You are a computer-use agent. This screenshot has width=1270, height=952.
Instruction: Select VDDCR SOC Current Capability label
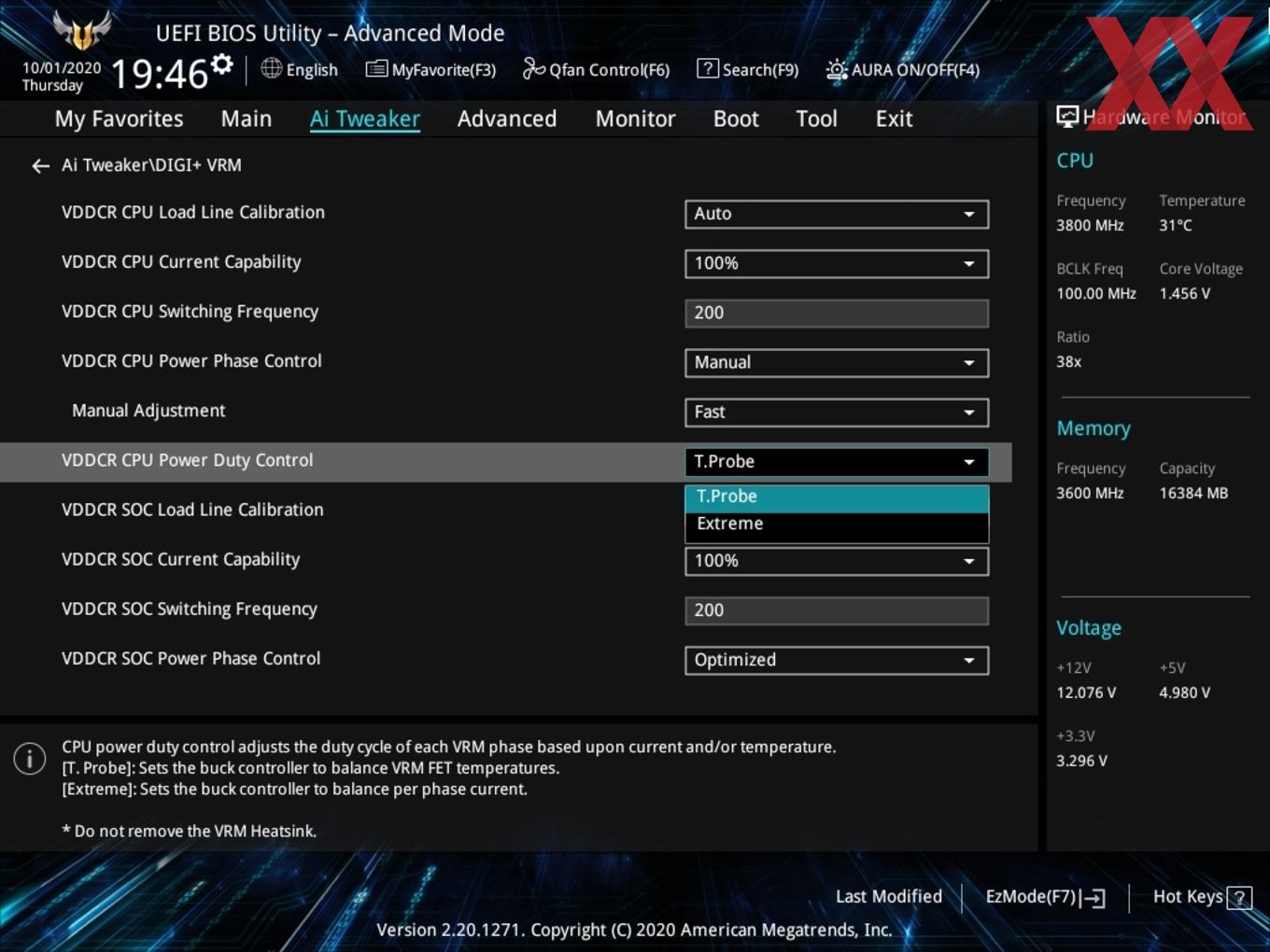click(x=180, y=559)
